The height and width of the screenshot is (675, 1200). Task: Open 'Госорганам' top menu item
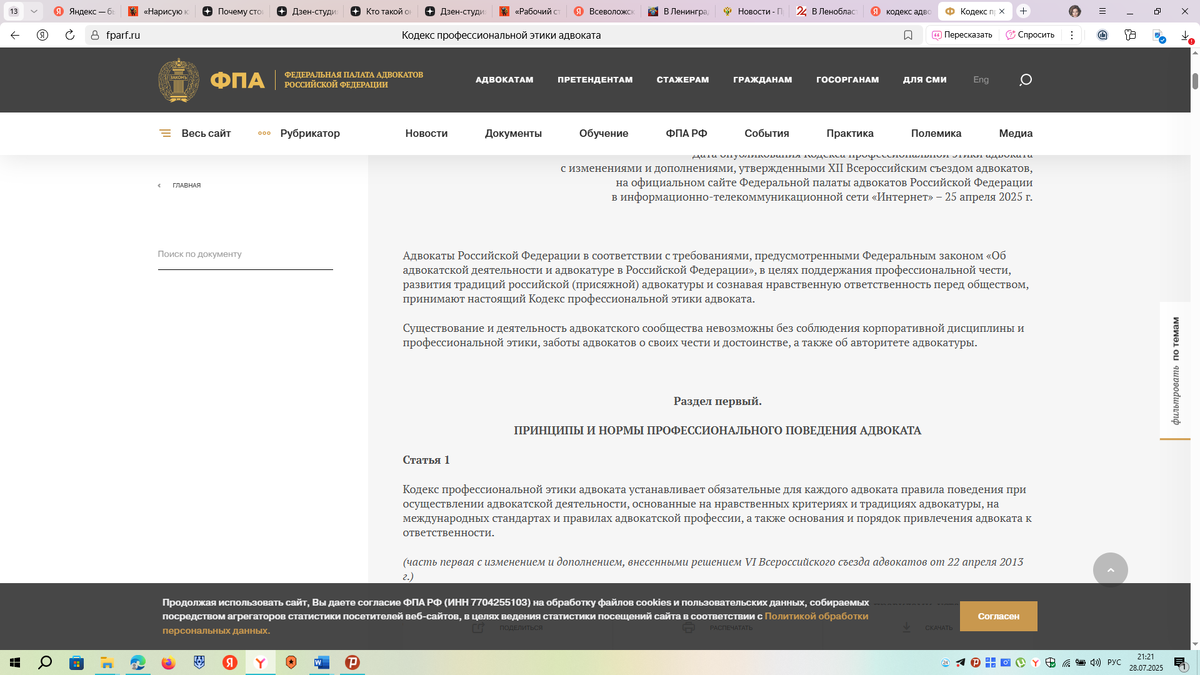(x=847, y=80)
